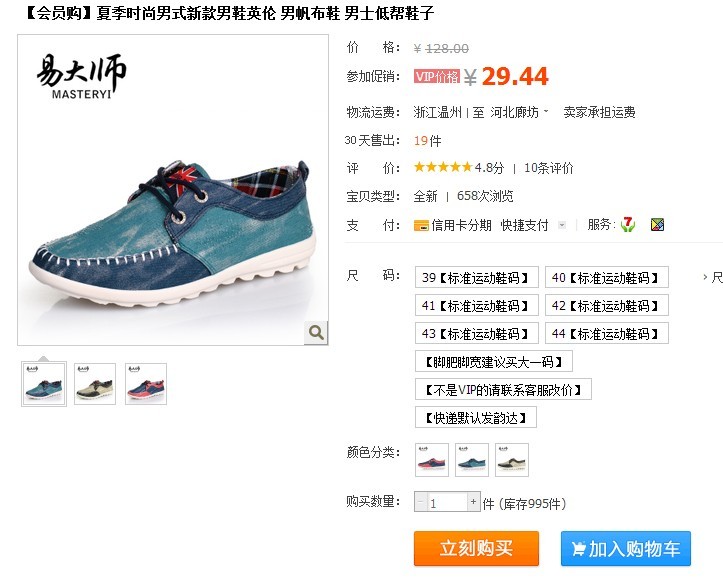Click the colorful square service badge icon

(x=657, y=225)
